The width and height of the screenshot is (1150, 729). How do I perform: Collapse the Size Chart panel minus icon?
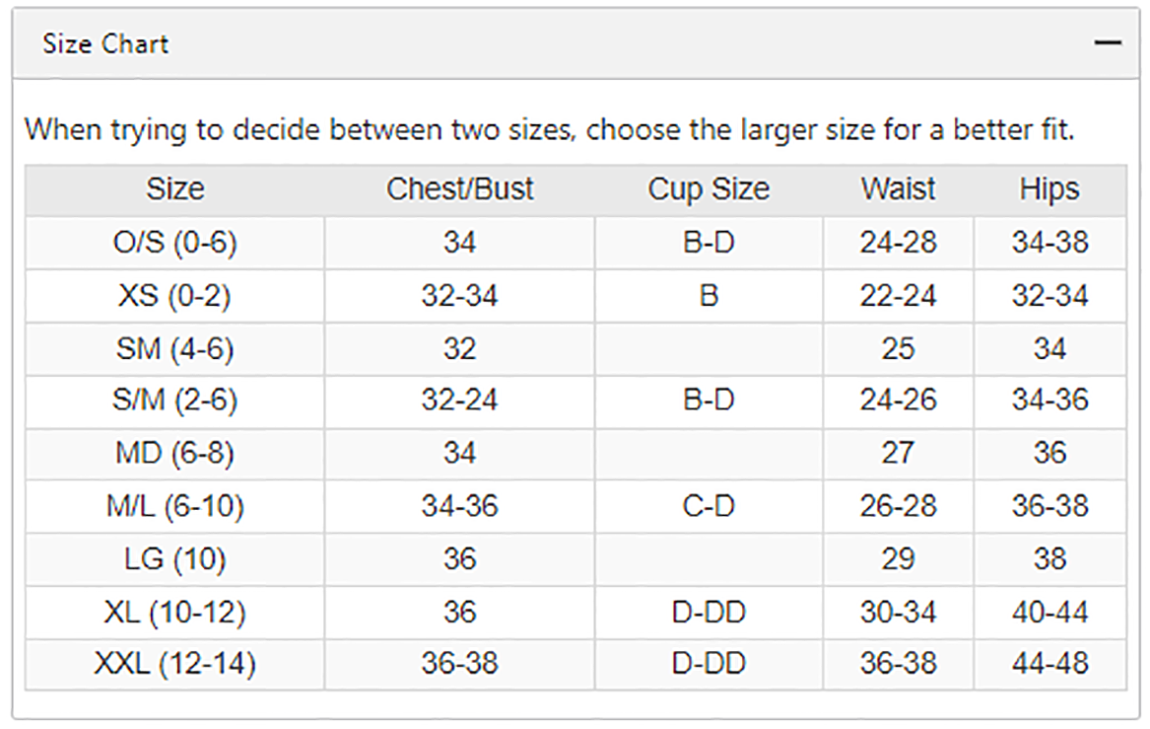pyautogui.click(x=1107, y=43)
